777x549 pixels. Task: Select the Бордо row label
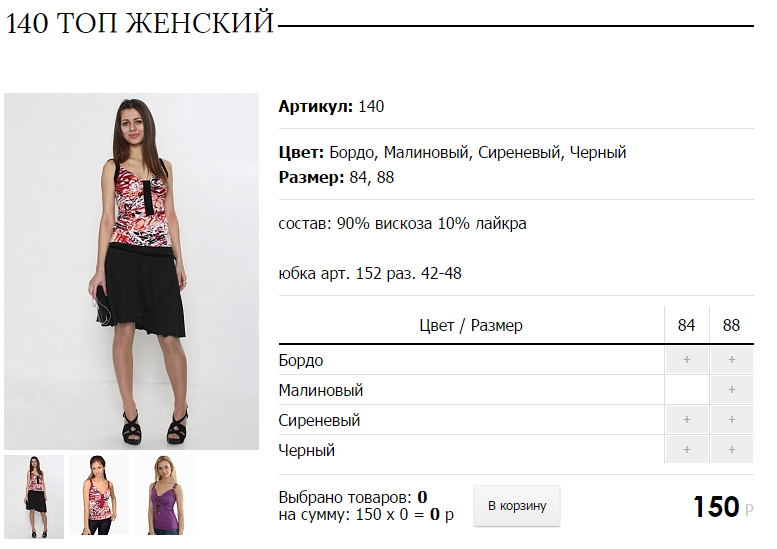pyautogui.click(x=301, y=360)
